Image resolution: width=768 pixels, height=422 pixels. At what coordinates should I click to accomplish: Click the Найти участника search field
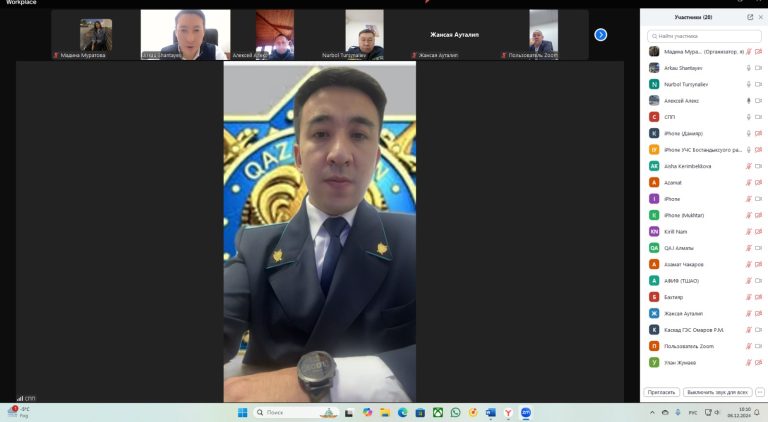tap(704, 36)
